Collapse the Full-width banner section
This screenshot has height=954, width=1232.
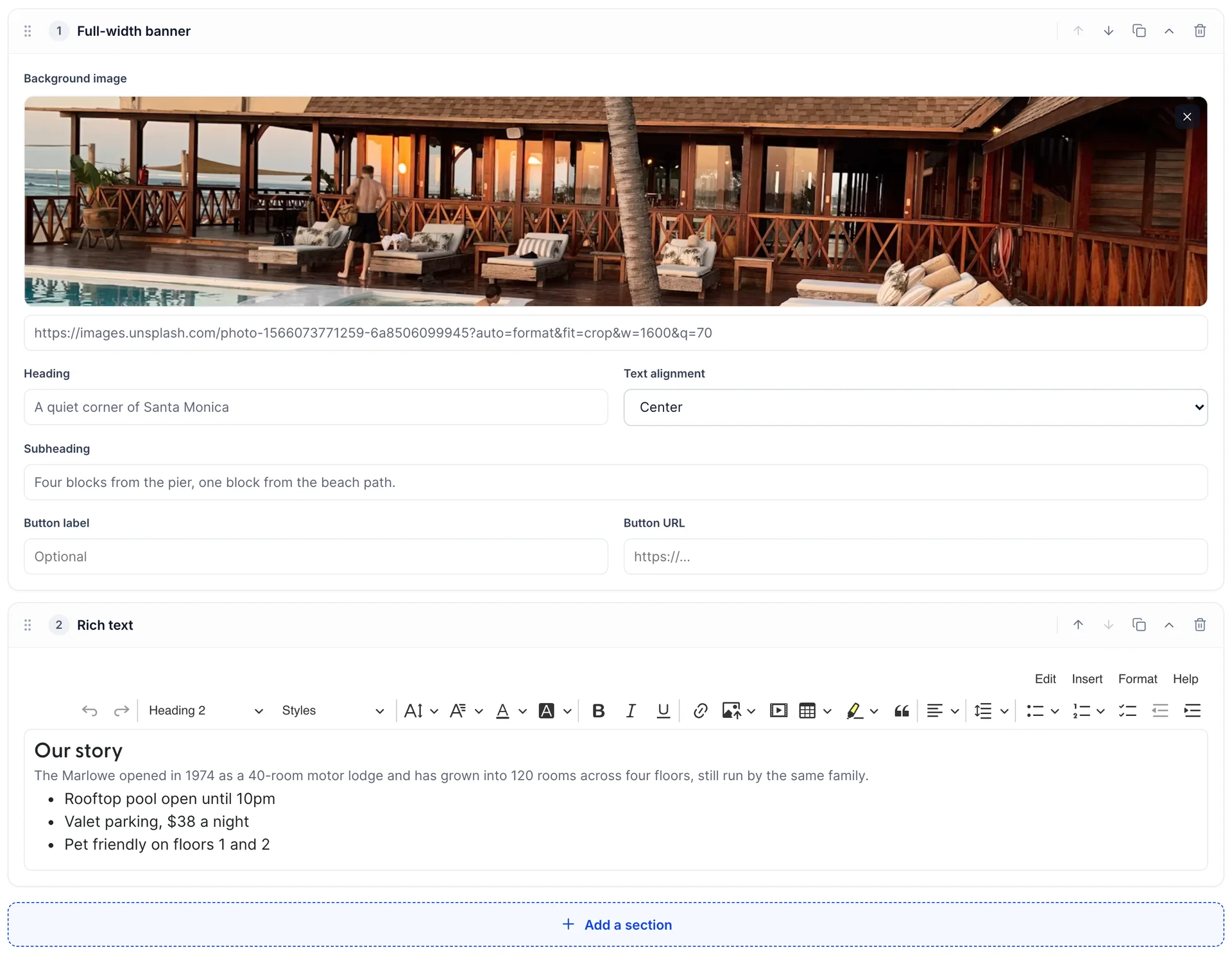[1169, 31]
